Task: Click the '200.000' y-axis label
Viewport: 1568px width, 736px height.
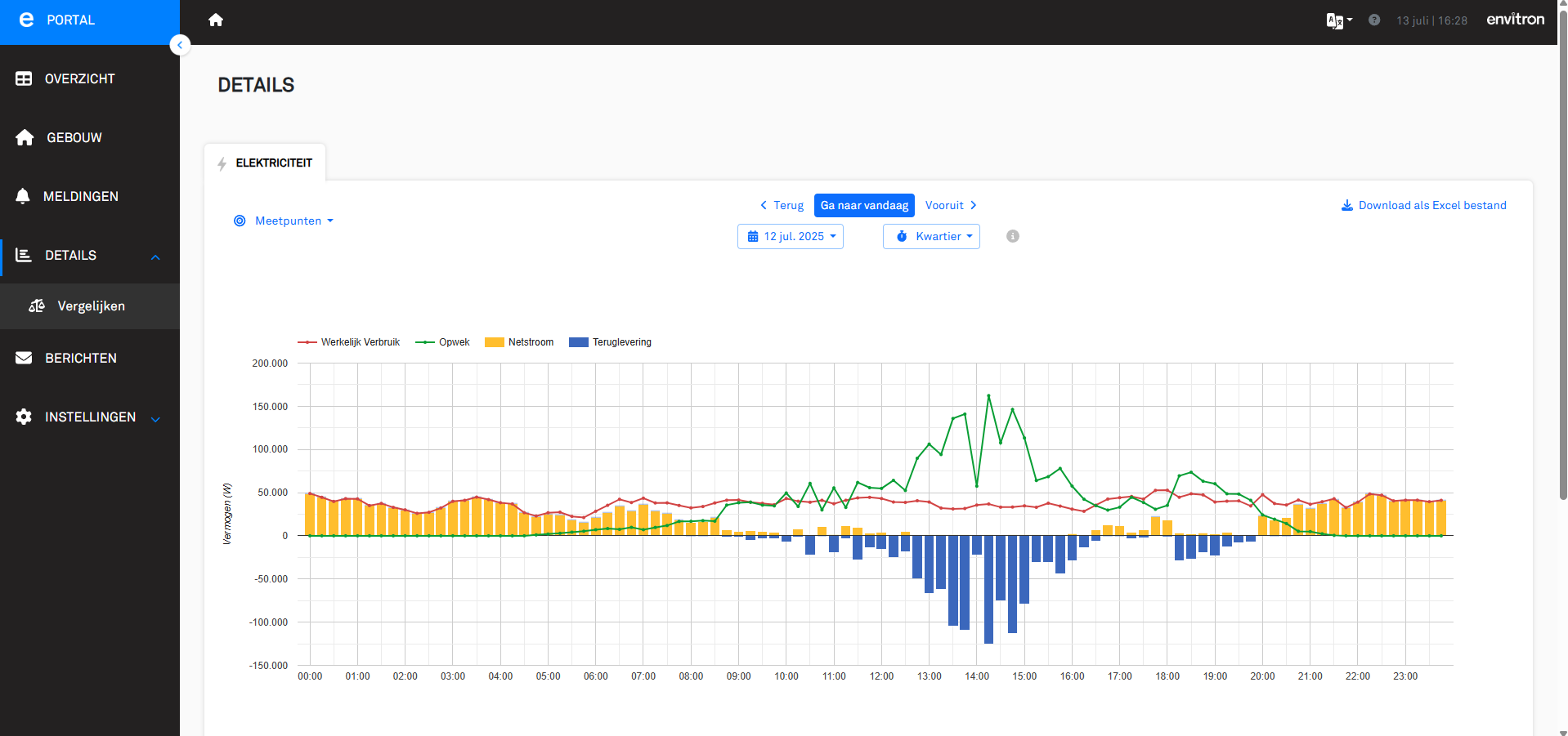Action: [270, 363]
